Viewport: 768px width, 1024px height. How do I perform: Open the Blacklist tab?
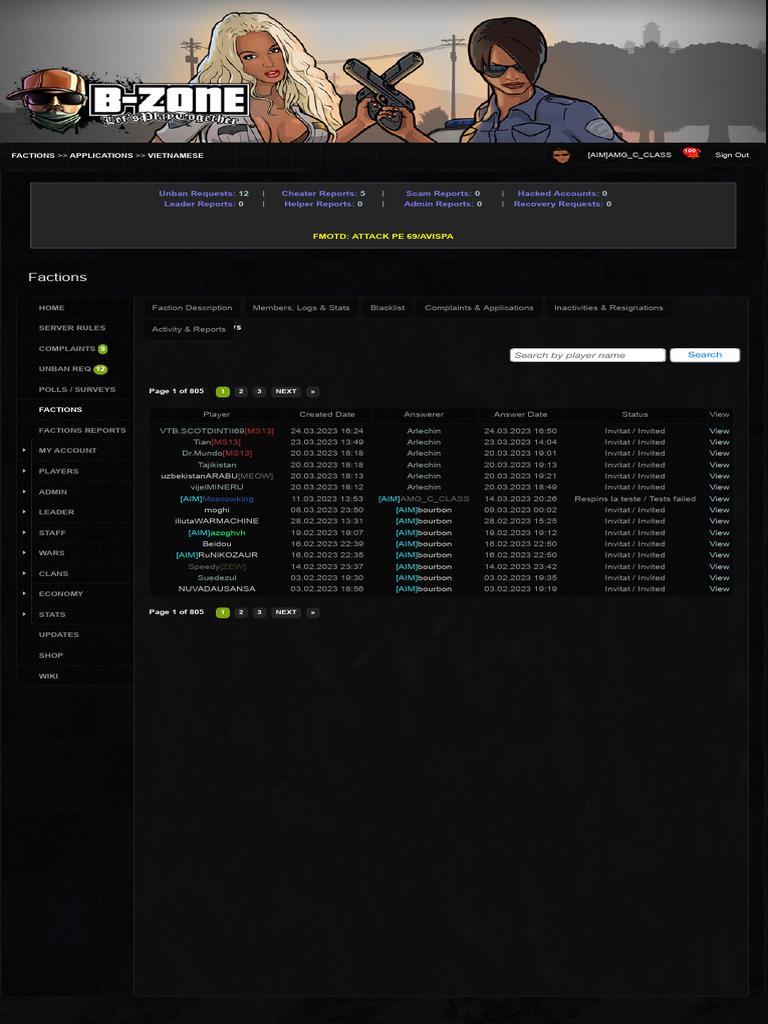pos(387,308)
